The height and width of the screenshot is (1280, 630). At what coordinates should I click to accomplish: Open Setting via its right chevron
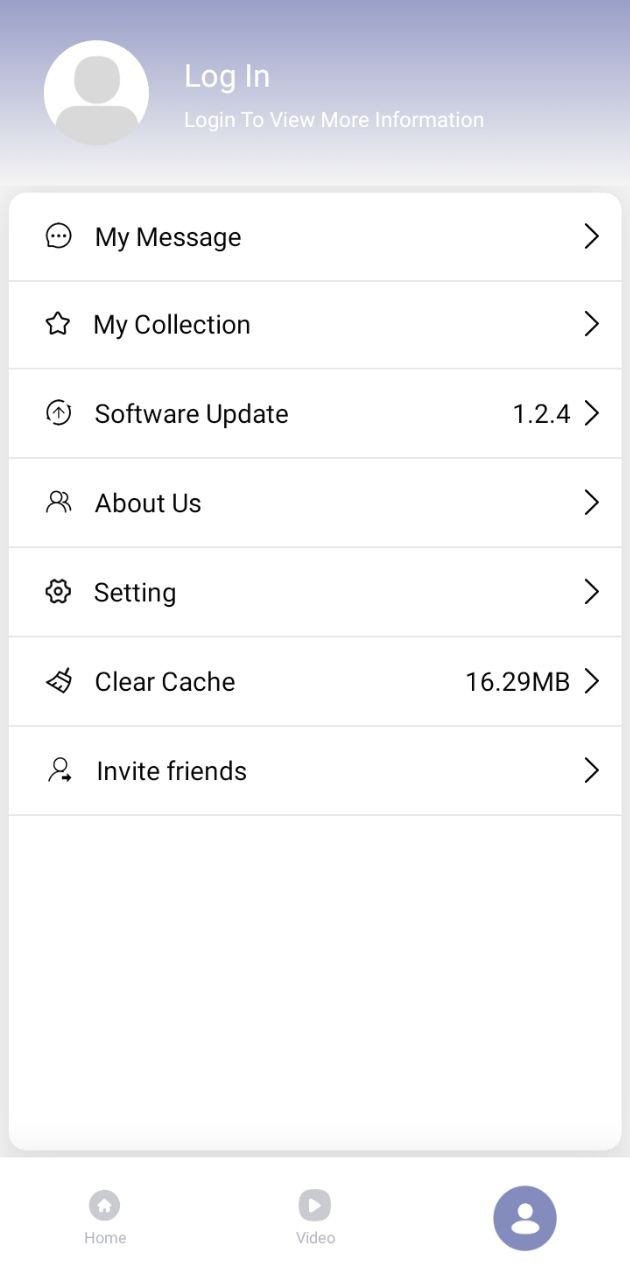[x=591, y=592]
